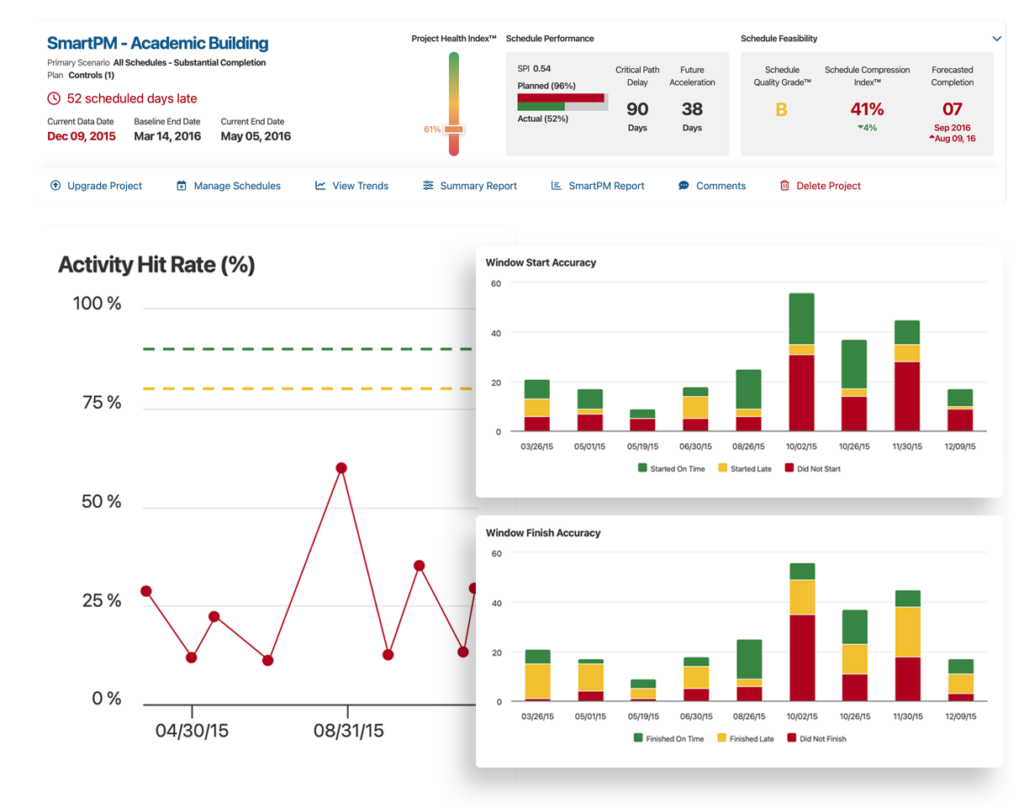1024x808 pixels.
Task: Toggle Started On Time legend swatch
Action: click(642, 468)
